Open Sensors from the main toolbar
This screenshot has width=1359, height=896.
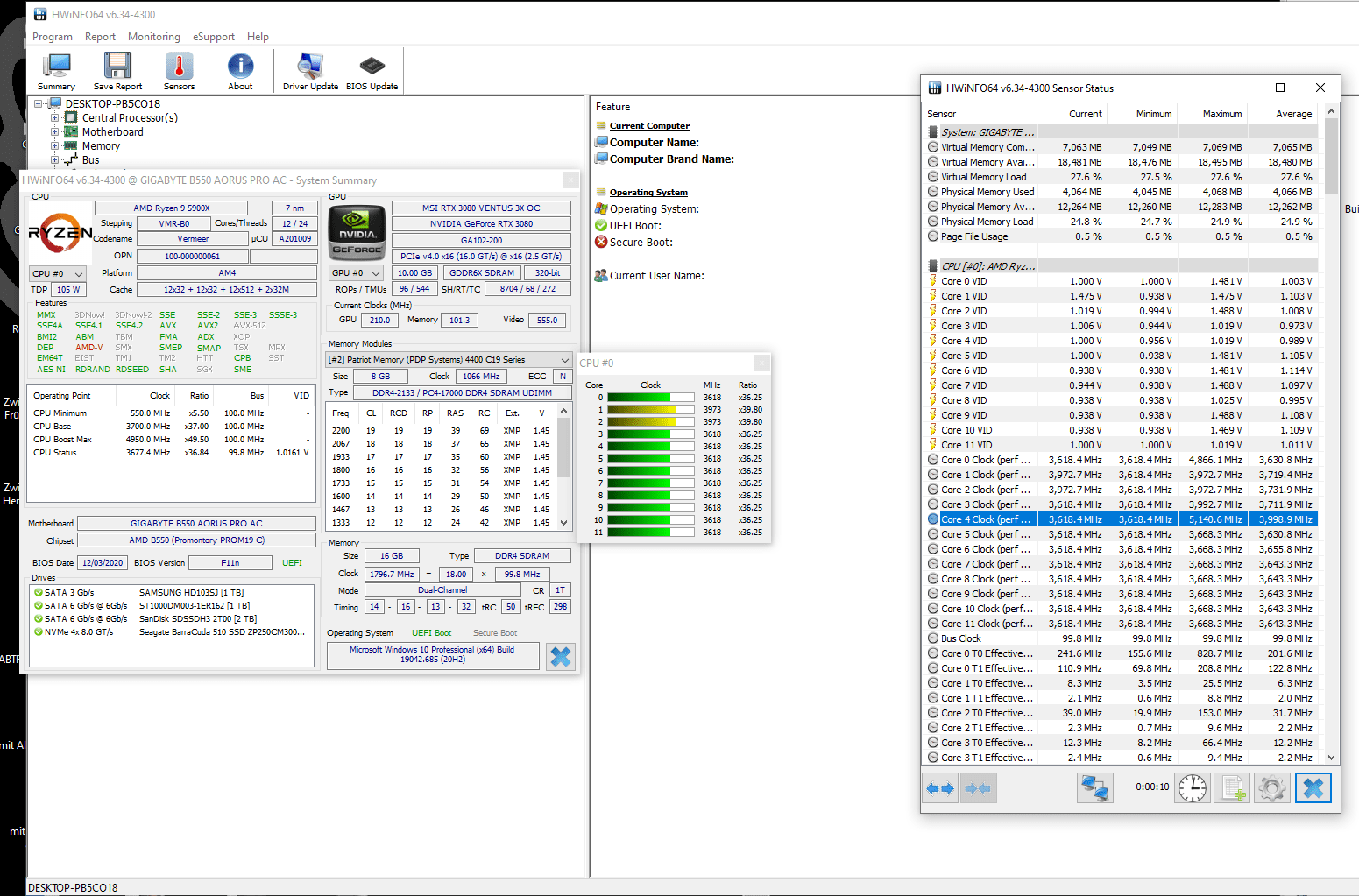pyautogui.click(x=180, y=72)
